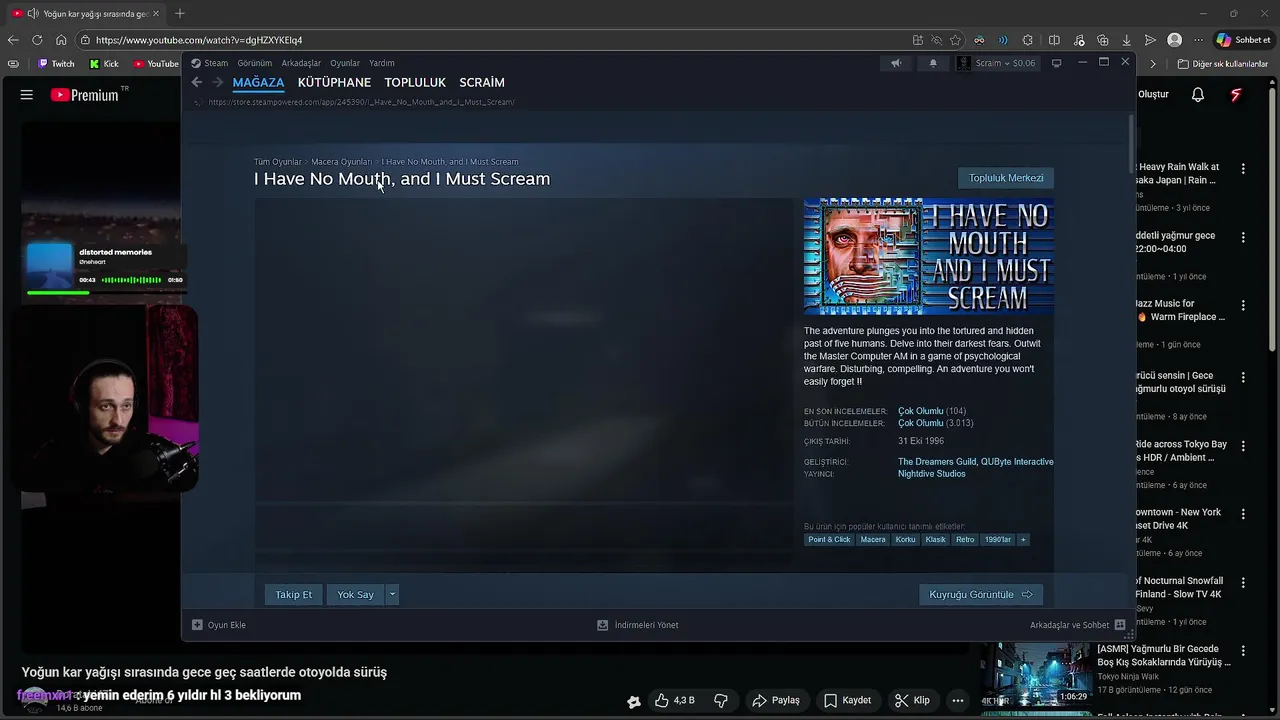This screenshot has width=1280, height=720.
Task: Open browser downloads icon
Action: (x=1126, y=40)
